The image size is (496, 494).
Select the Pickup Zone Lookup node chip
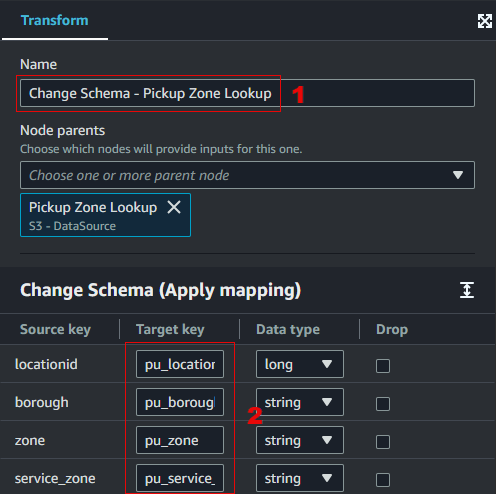[93, 215]
